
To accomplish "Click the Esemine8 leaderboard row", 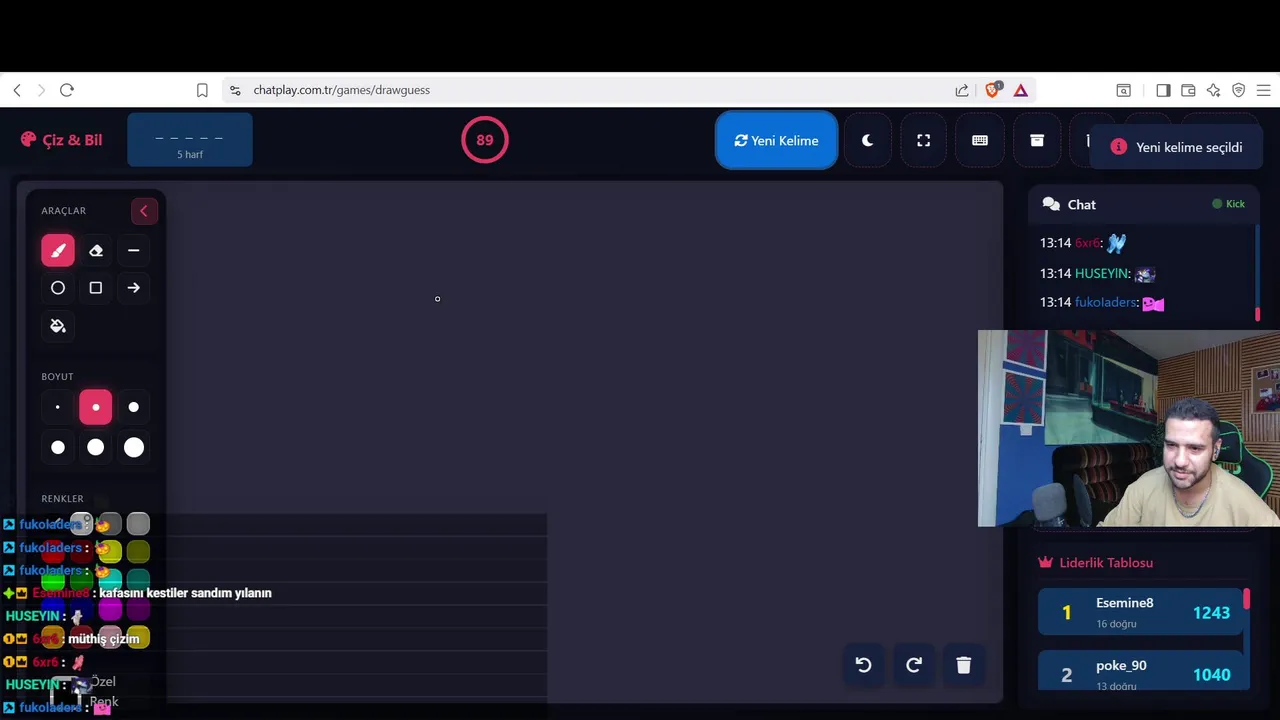I will [x=1141, y=612].
